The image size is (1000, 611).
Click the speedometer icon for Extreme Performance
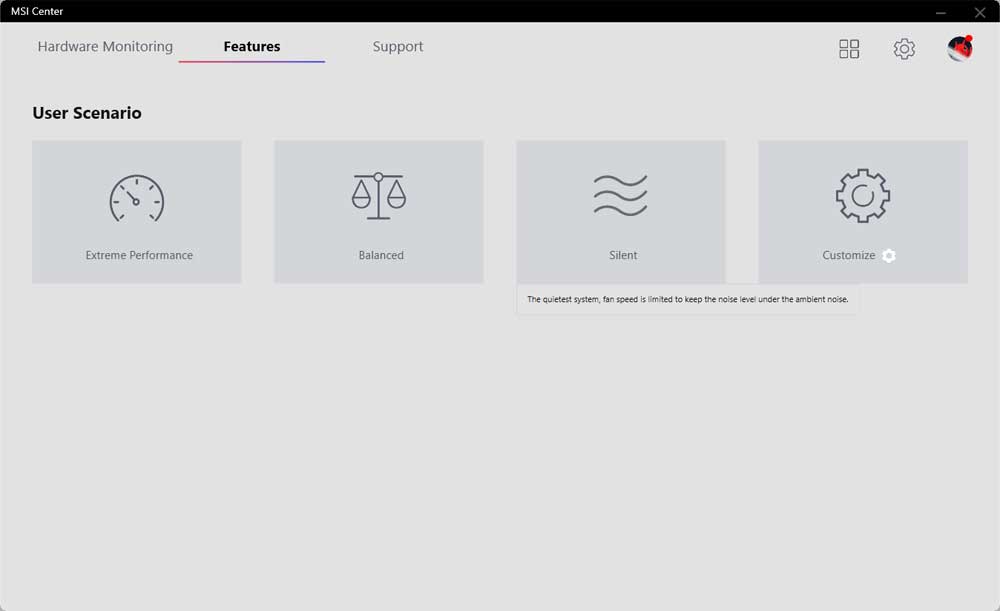[136, 198]
